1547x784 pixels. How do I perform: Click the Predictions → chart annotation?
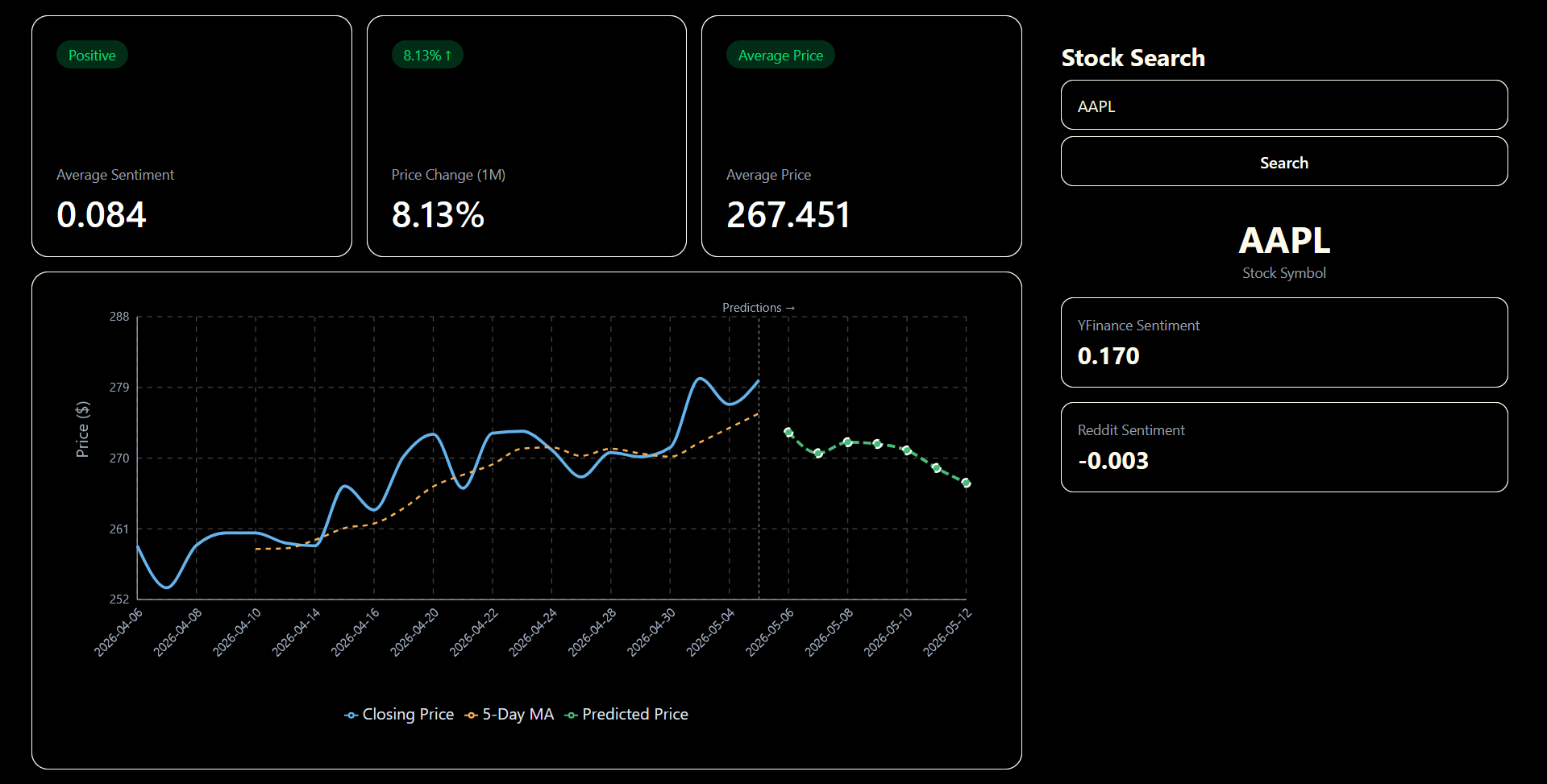pos(759,308)
